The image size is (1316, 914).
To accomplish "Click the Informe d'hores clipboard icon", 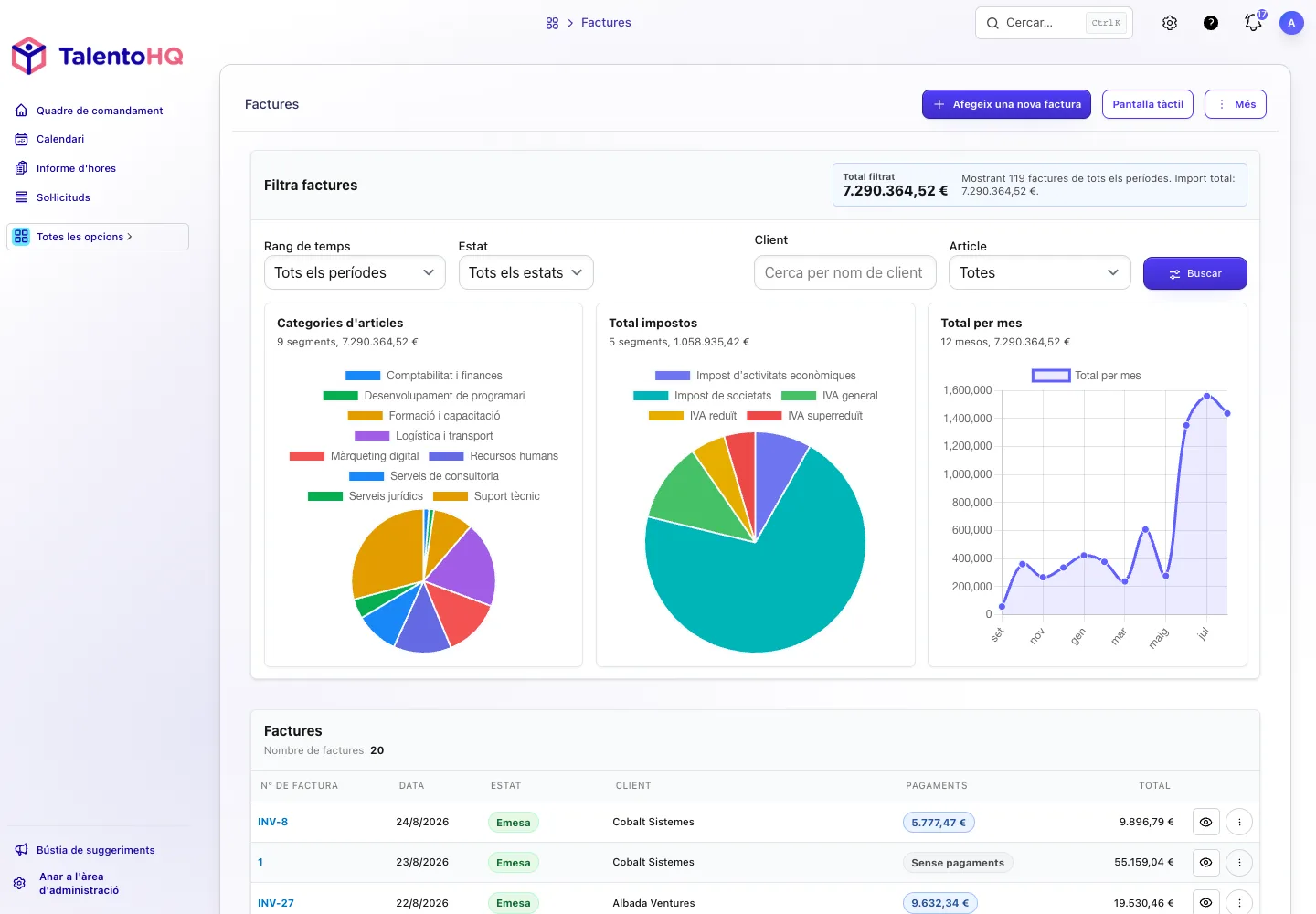I will [x=21, y=168].
